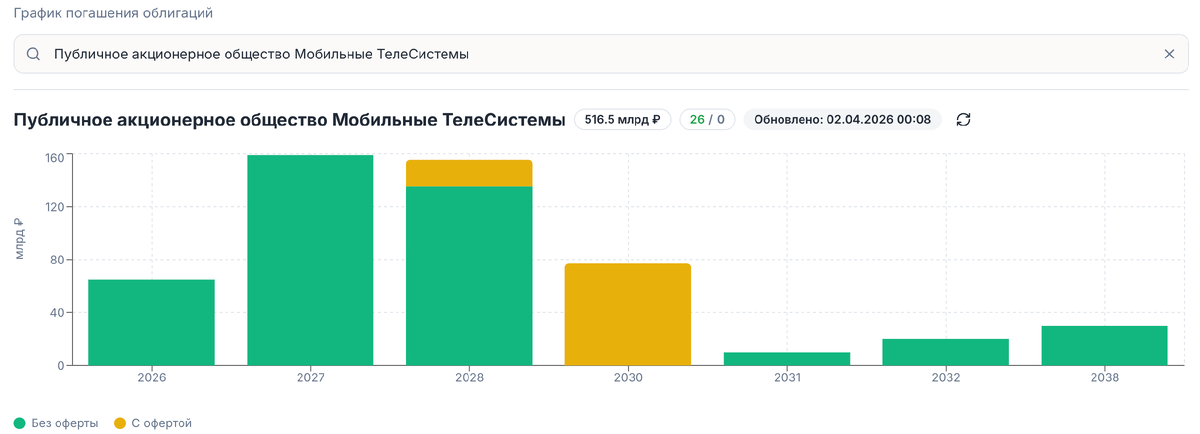Click the 2028 x-axis label
This screenshot has width=1200, height=434.
[469, 378]
